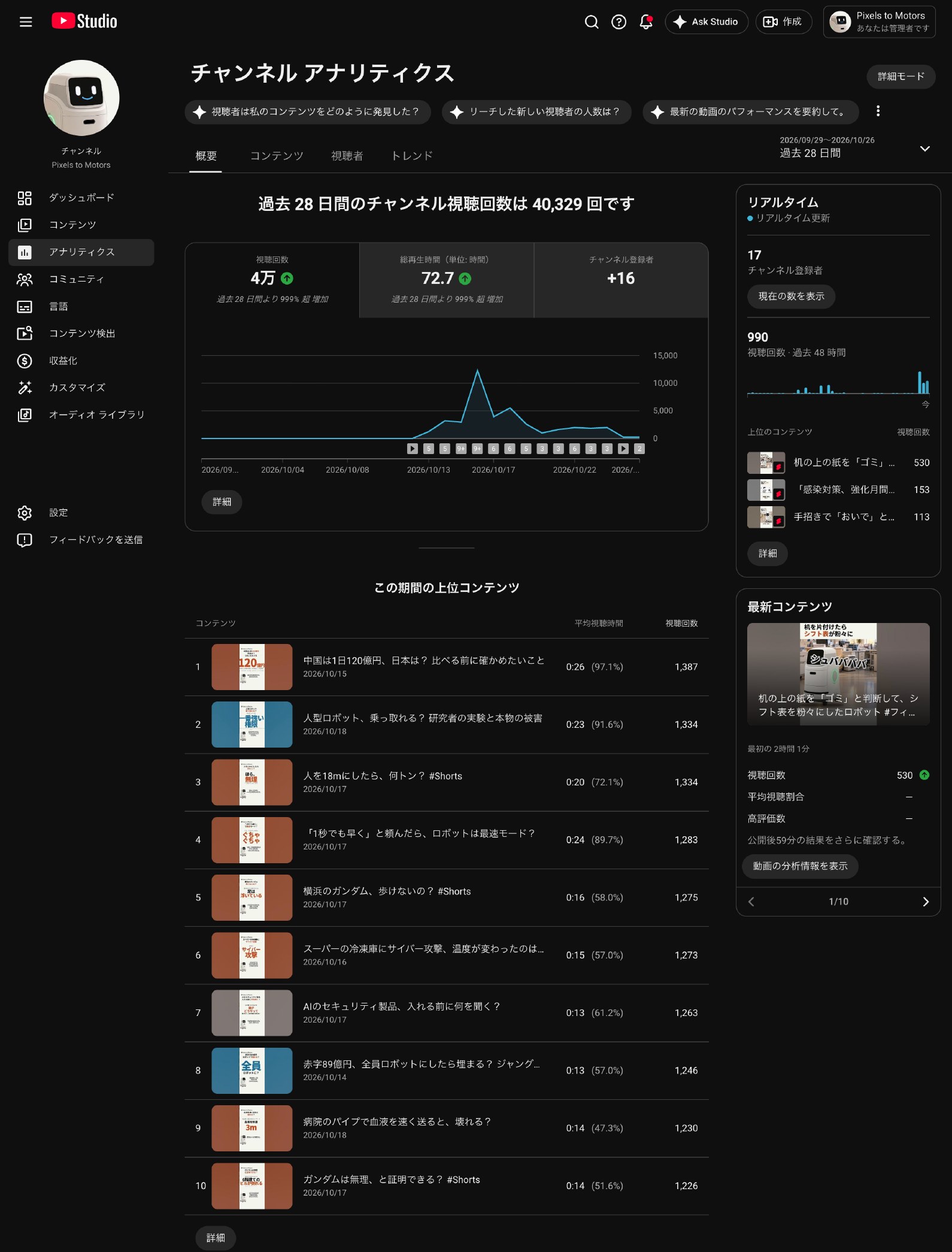
Task: Open thumbnail of 中国は1日120億円 video
Action: (252, 667)
